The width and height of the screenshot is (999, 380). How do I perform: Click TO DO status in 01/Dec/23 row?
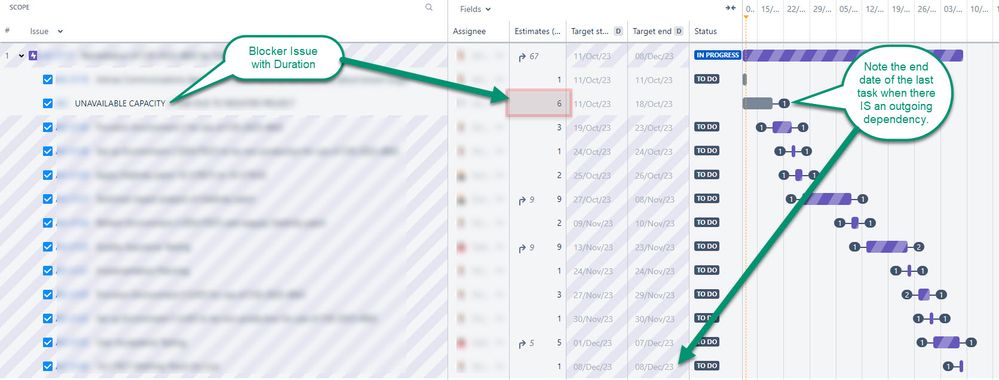click(x=707, y=342)
